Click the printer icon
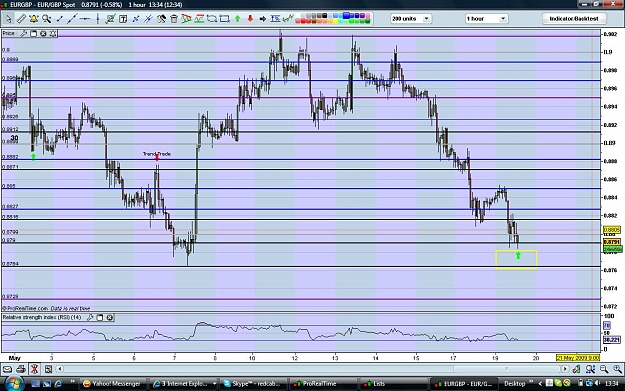This screenshot has width=625, height=391. click(x=21, y=369)
